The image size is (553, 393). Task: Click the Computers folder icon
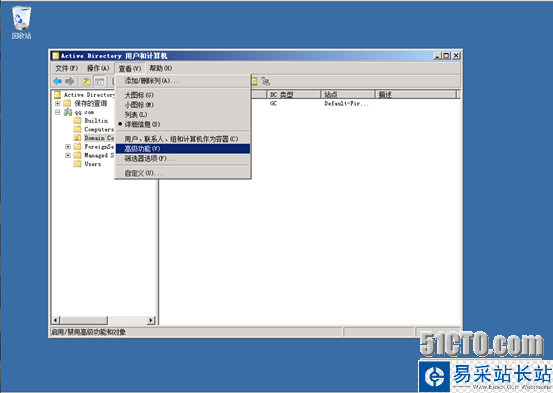click(78, 129)
